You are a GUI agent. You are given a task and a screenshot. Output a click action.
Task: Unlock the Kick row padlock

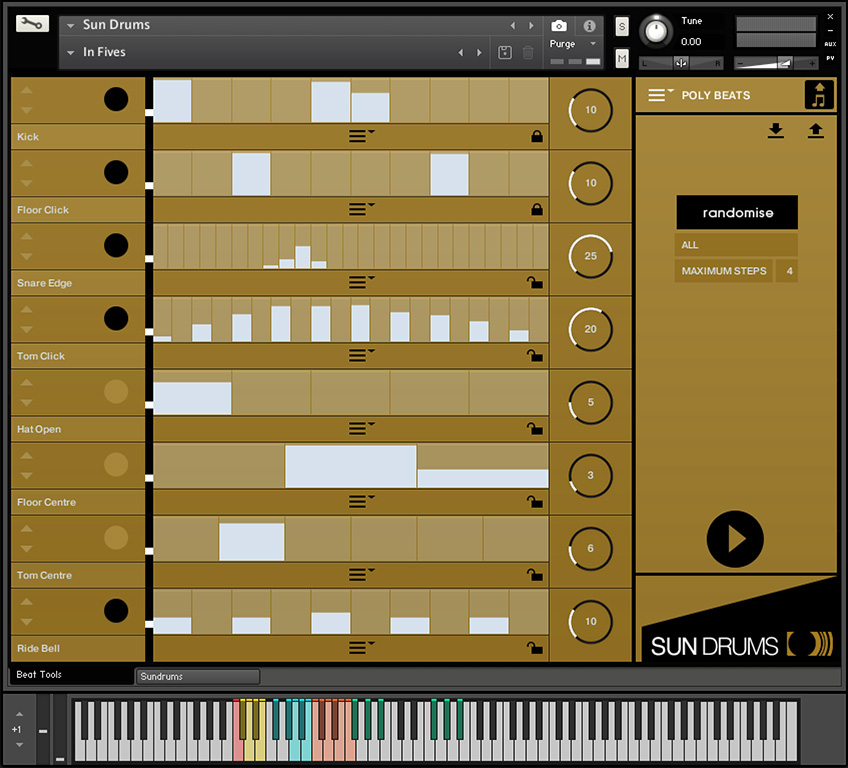click(x=536, y=136)
